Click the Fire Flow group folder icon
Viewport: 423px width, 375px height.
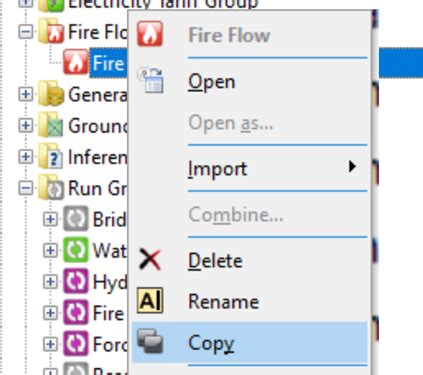pyautogui.click(x=51, y=32)
